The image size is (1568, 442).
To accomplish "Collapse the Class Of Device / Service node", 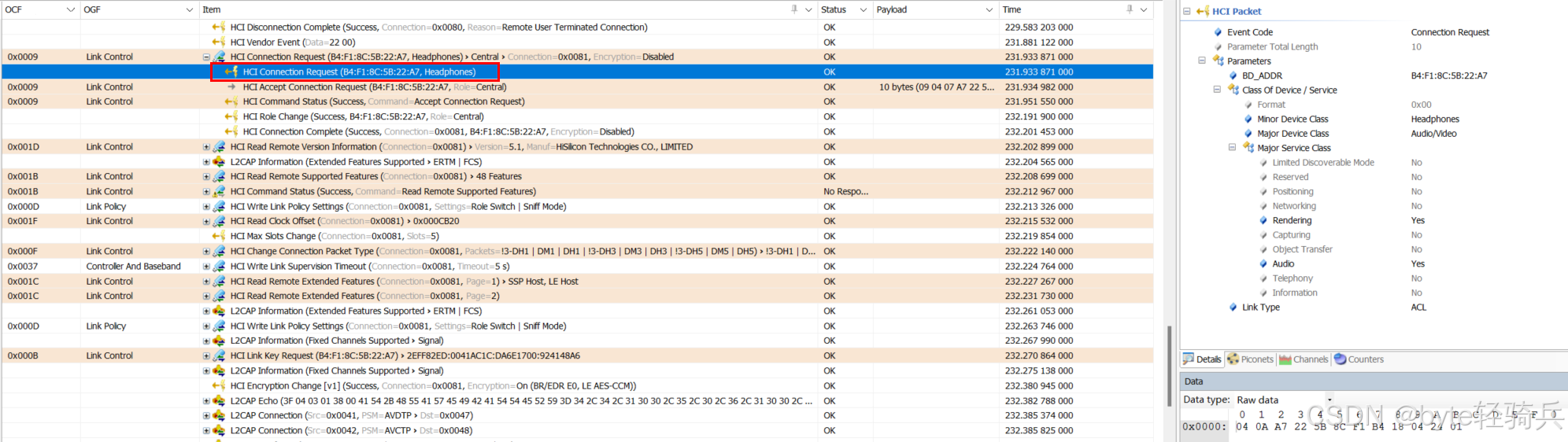I will [1217, 90].
